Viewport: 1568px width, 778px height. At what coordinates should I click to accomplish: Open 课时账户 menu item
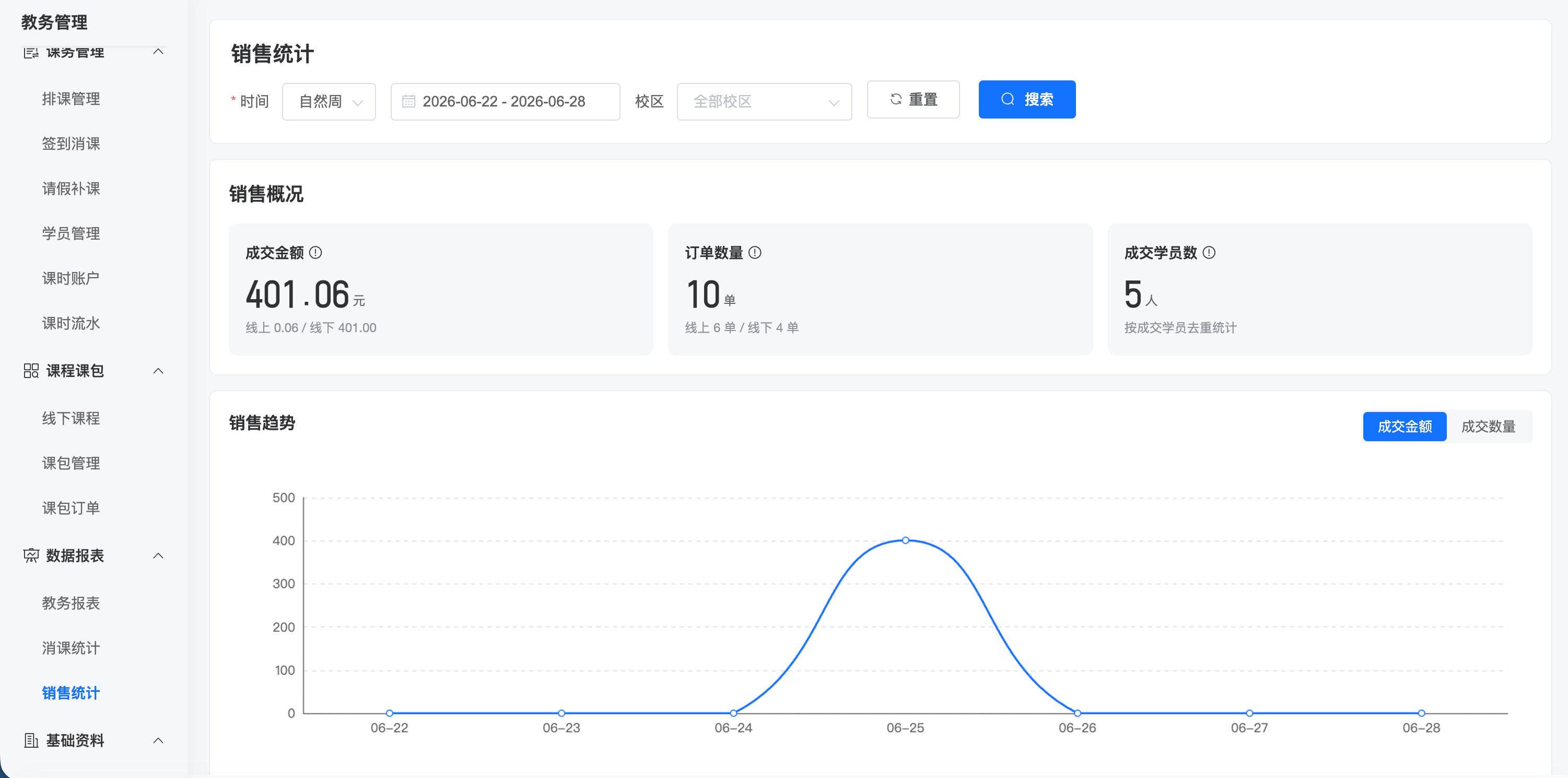coord(71,278)
